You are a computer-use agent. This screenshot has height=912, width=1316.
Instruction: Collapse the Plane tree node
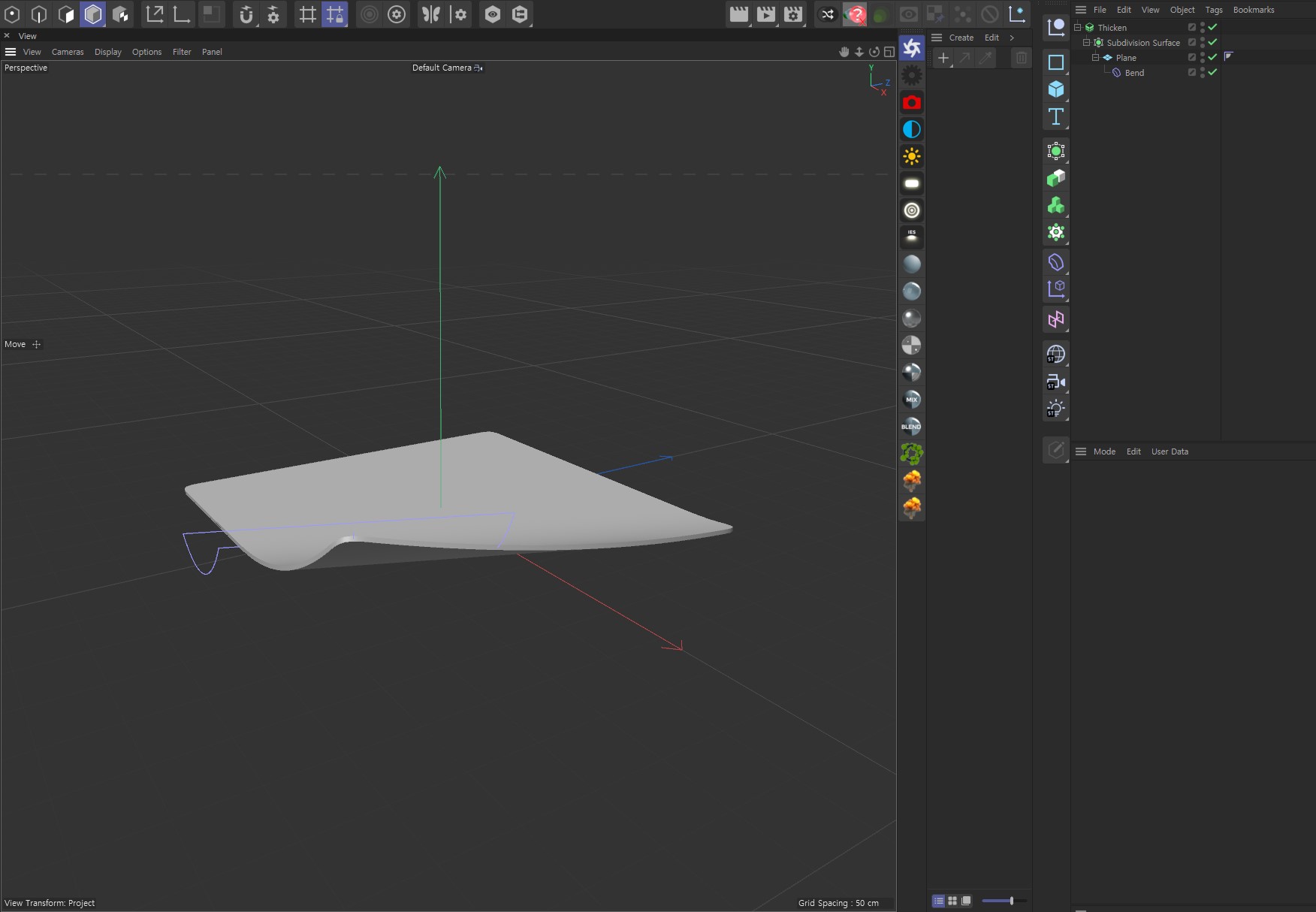[x=1095, y=57]
